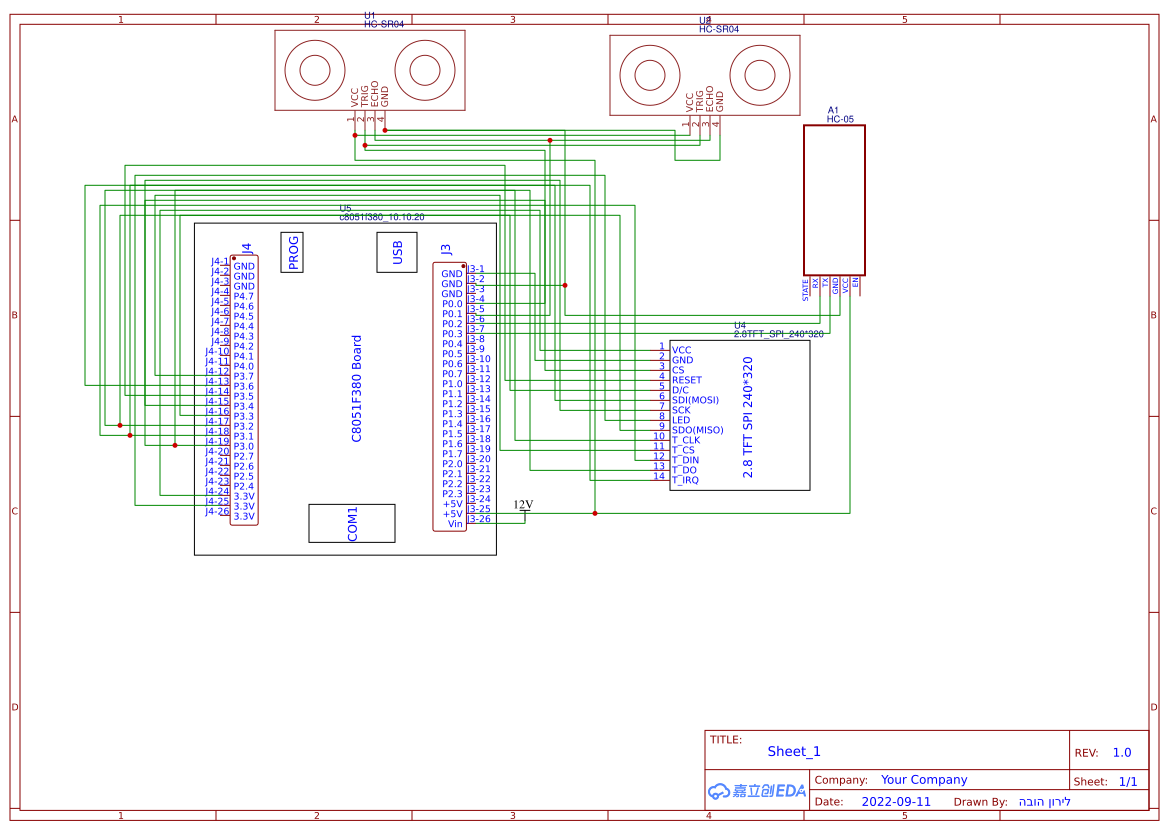Select the J3 connector header
This screenshot has height=831, width=1169.
449,395
